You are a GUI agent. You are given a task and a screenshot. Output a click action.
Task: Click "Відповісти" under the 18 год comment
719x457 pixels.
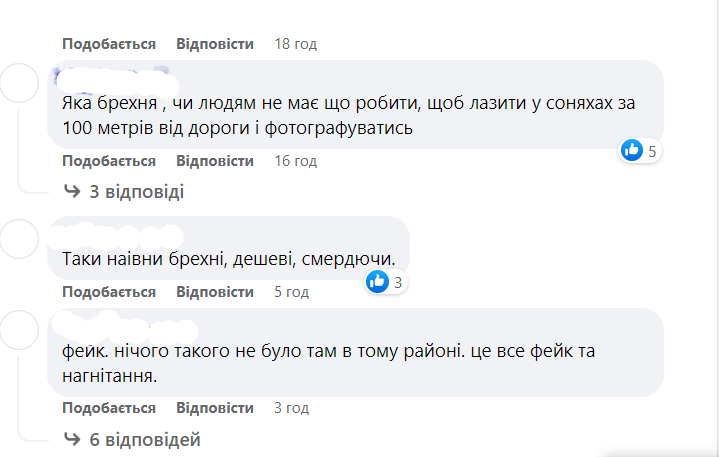pos(215,44)
